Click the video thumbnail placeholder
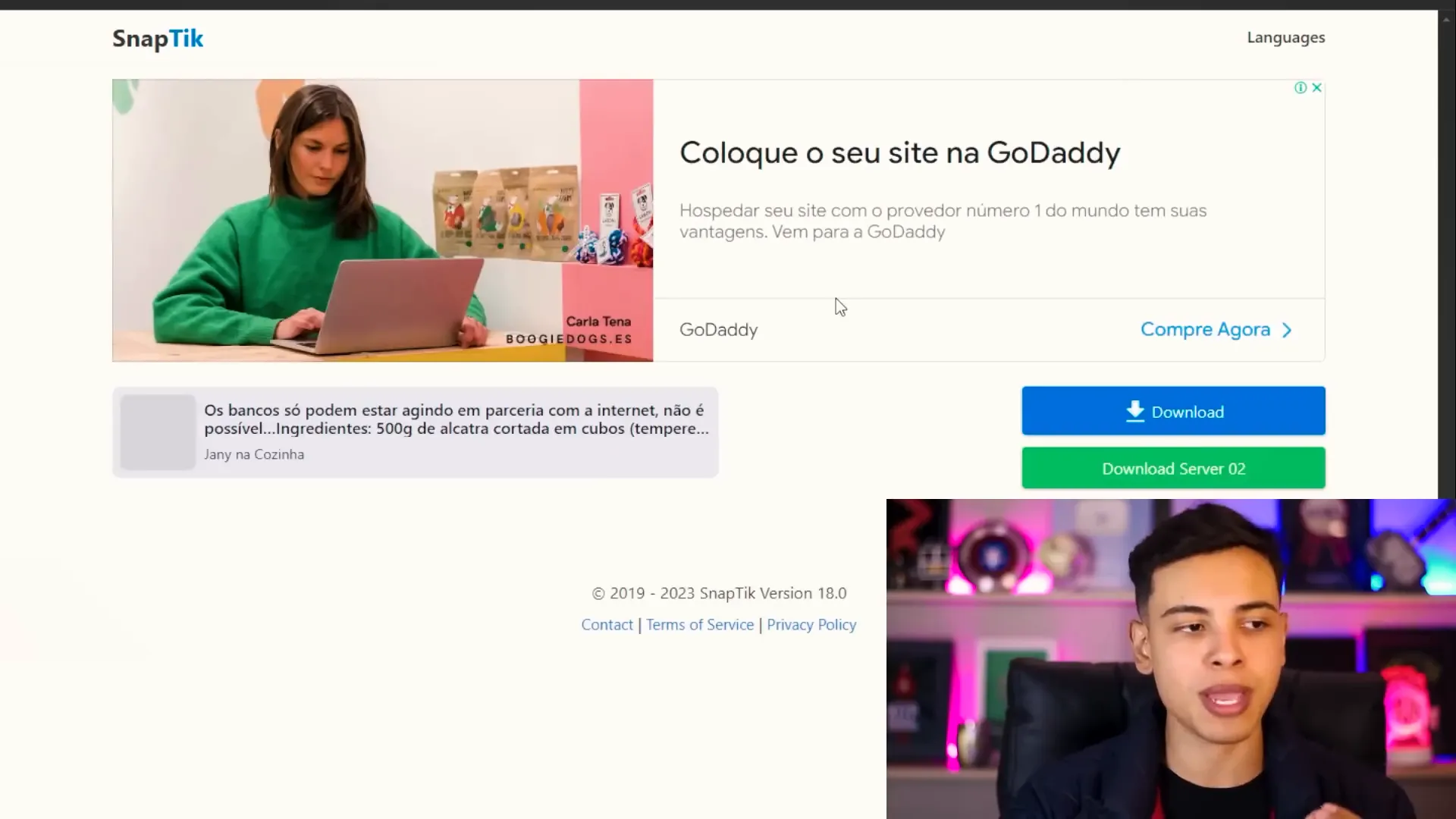Image resolution: width=1456 pixels, height=819 pixels. coord(158,431)
